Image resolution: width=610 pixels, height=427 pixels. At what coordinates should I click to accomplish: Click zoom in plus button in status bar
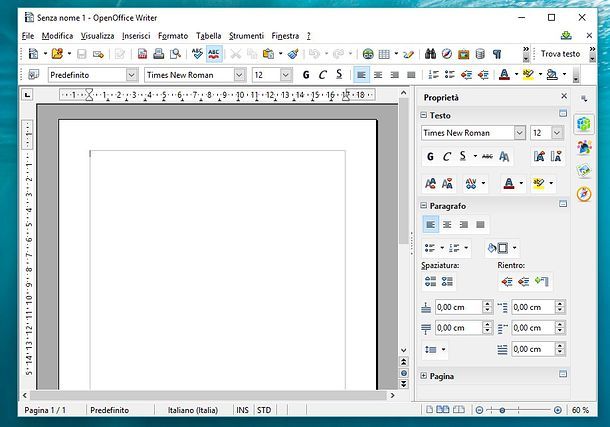tap(557, 410)
